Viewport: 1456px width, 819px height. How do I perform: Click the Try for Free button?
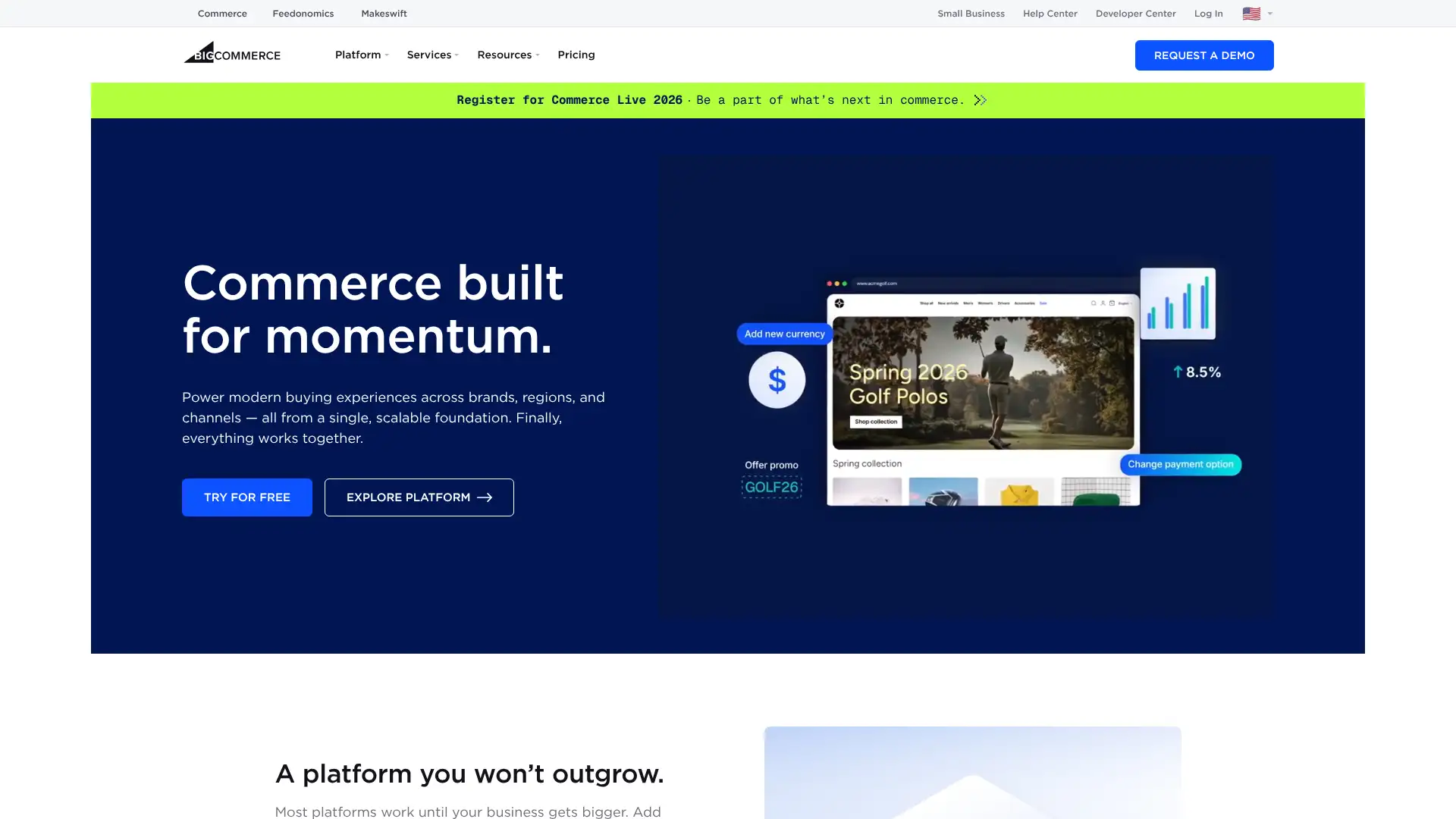[x=247, y=497]
